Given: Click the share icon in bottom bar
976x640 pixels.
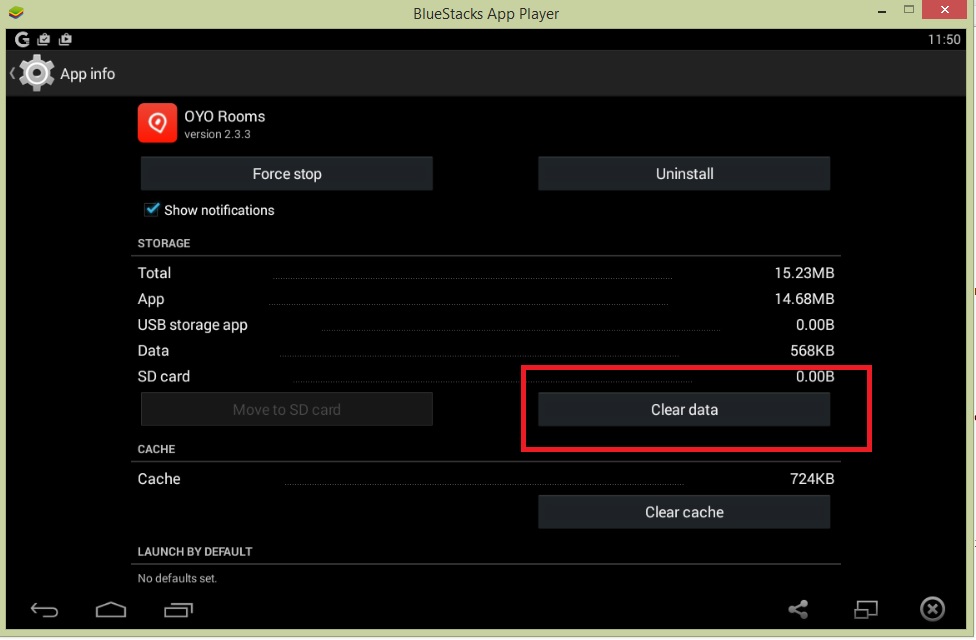Looking at the screenshot, I should point(798,609).
